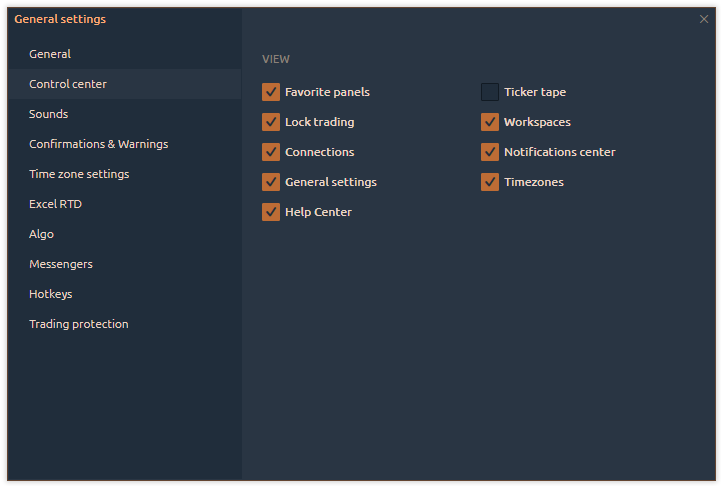This screenshot has height=486, width=721.
Task: Uncheck Notifications center option
Action: tap(490, 152)
